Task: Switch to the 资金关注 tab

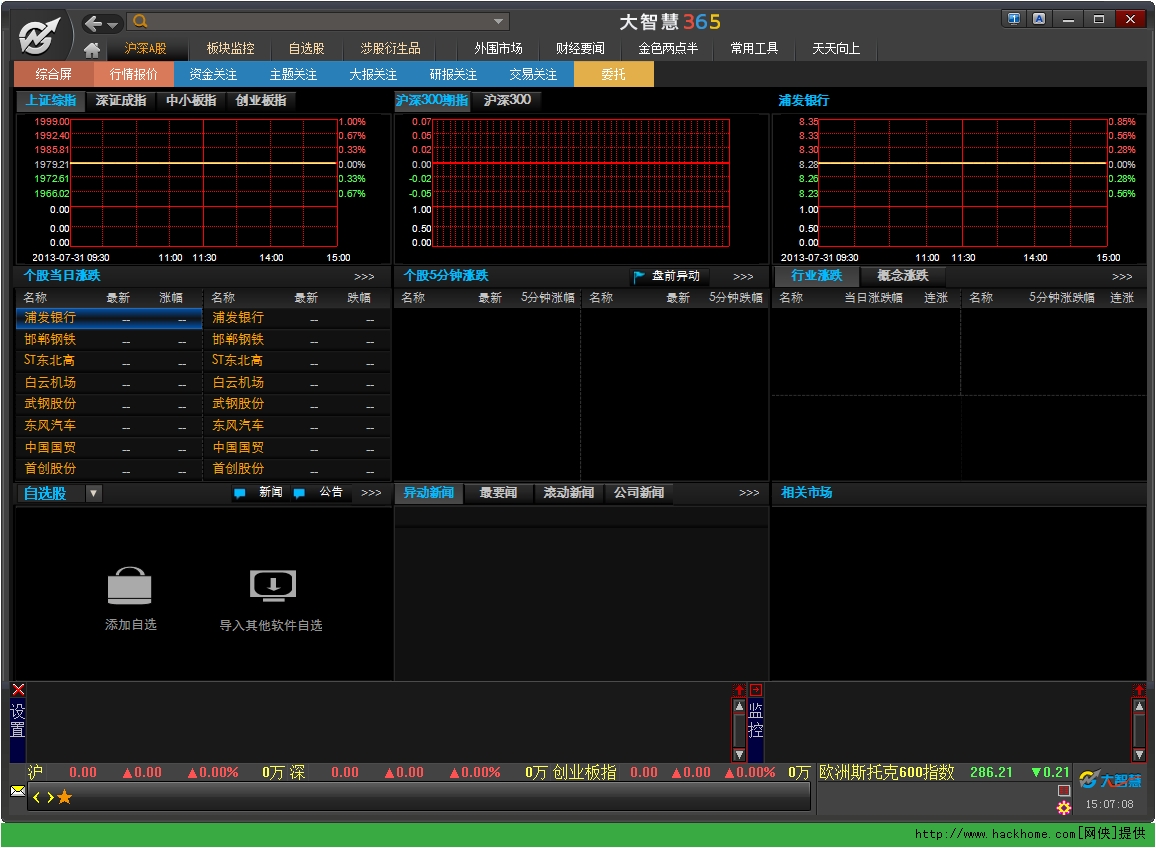Action: pos(213,74)
